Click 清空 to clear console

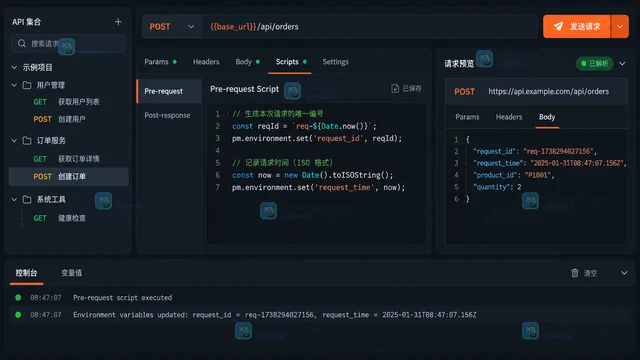point(584,273)
